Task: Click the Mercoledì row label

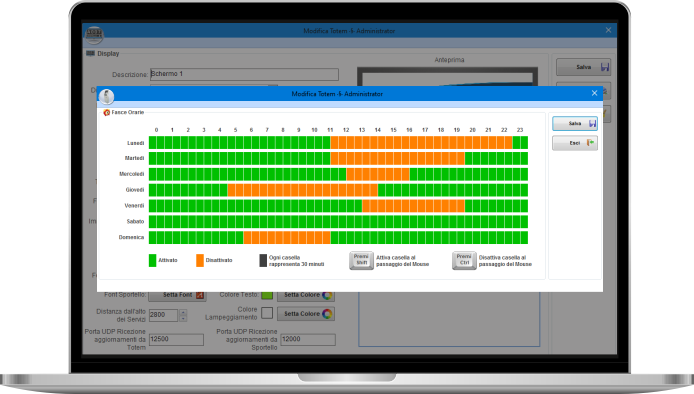Action: [x=131, y=174]
